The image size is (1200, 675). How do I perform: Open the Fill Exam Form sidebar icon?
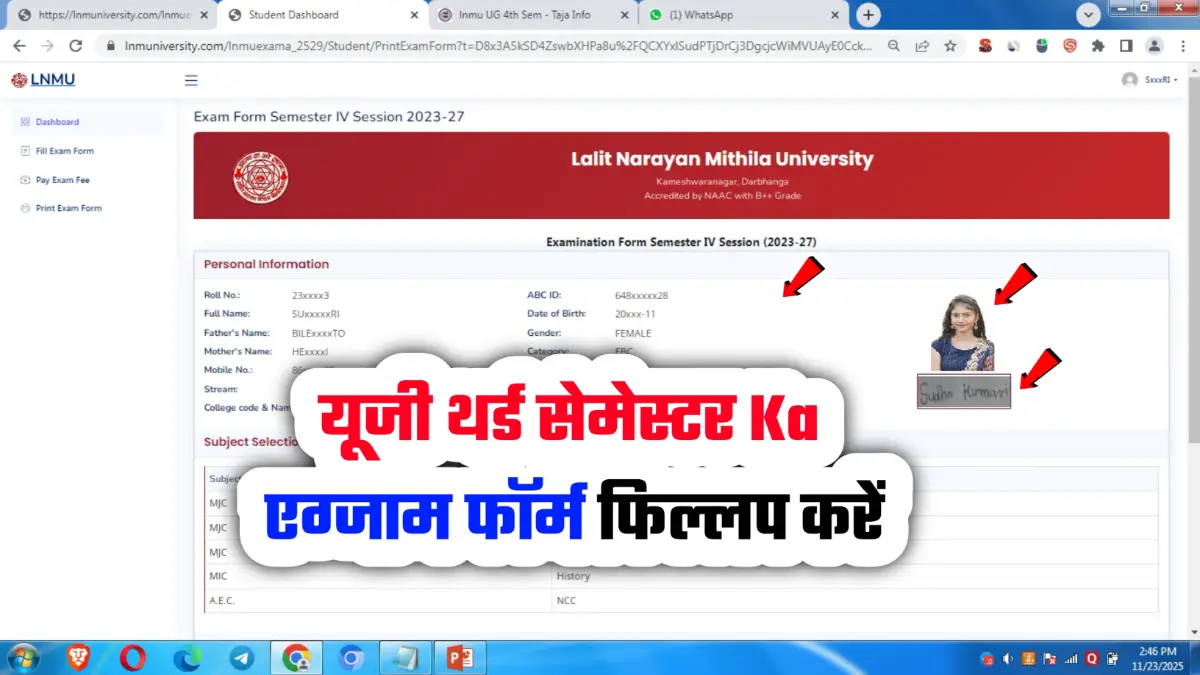tap(25, 150)
